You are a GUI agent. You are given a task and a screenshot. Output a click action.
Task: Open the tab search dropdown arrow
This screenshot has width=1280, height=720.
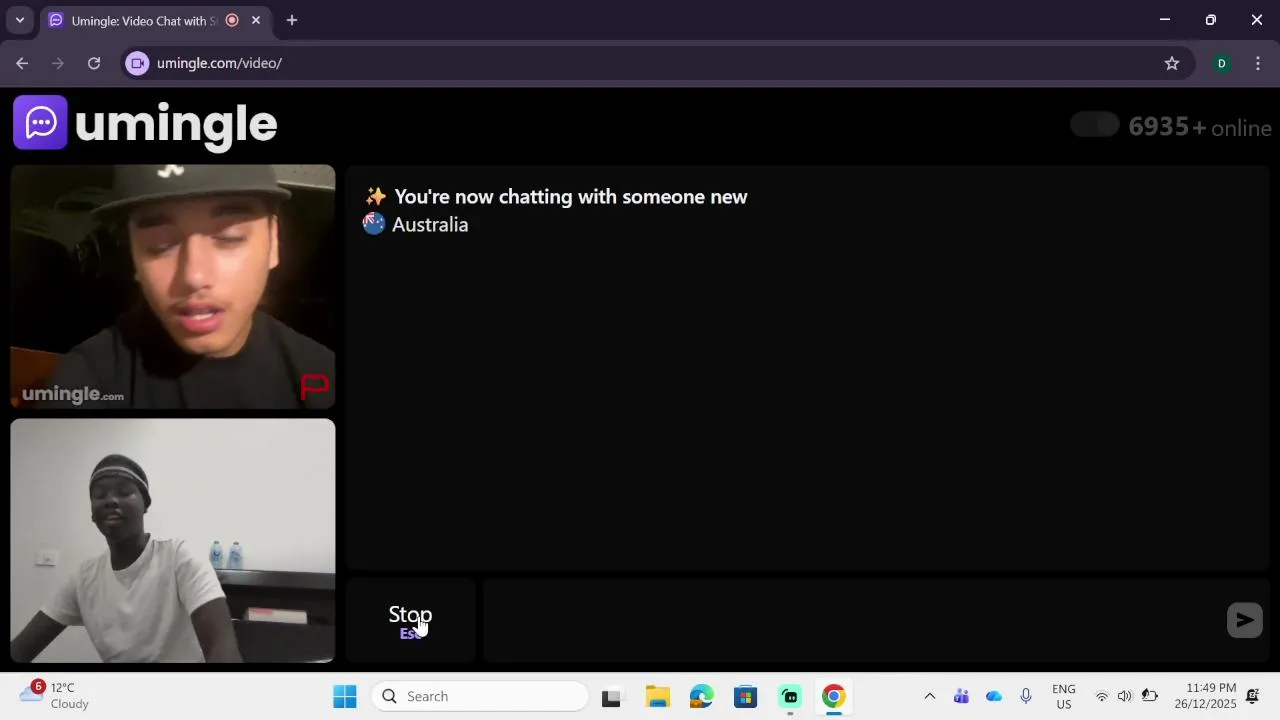[19, 20]
